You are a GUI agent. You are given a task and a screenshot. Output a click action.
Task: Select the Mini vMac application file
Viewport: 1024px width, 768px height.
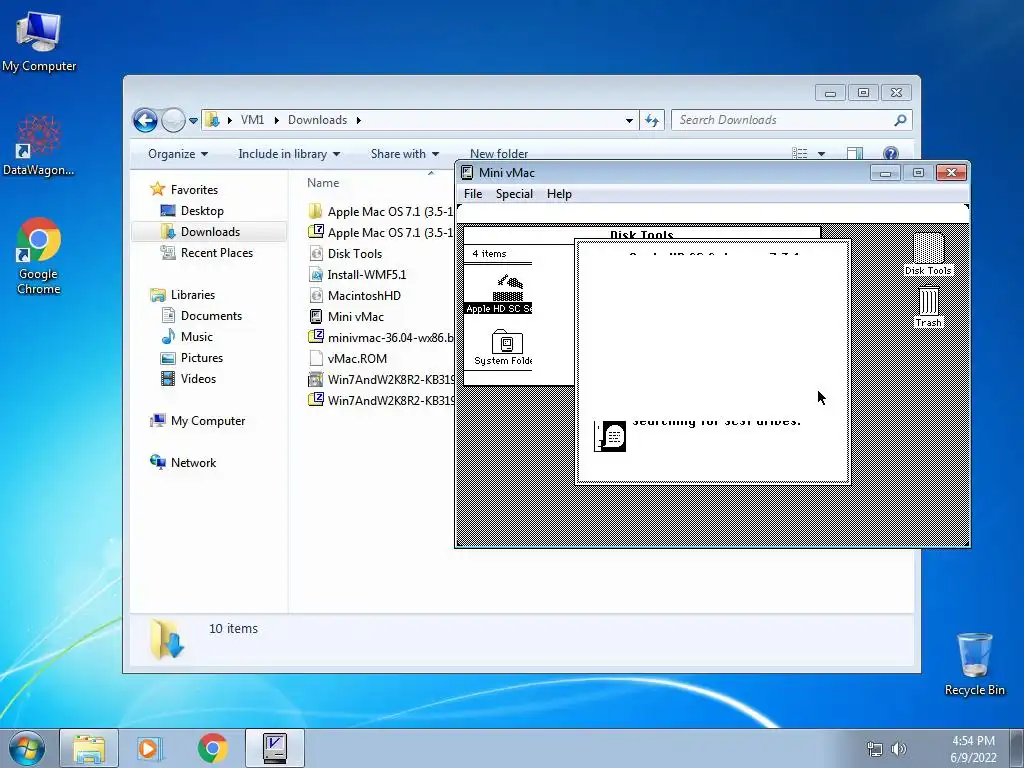(355, 317)
